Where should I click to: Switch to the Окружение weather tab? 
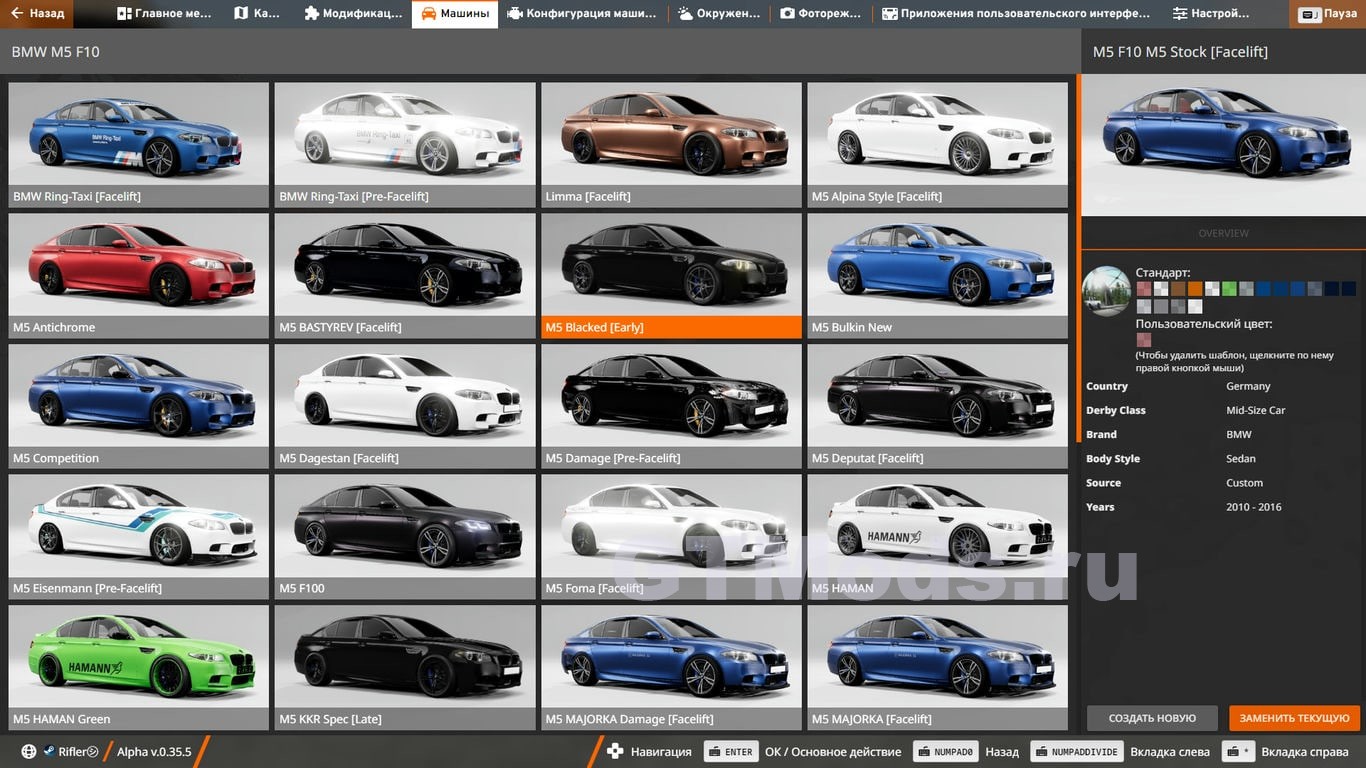click(x=719, y=14)
